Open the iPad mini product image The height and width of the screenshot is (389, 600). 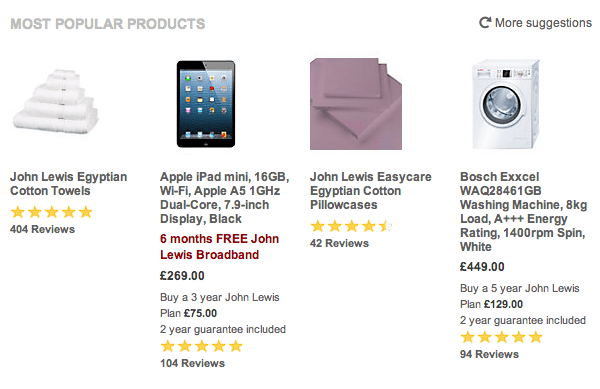click(x=206, y=104)
